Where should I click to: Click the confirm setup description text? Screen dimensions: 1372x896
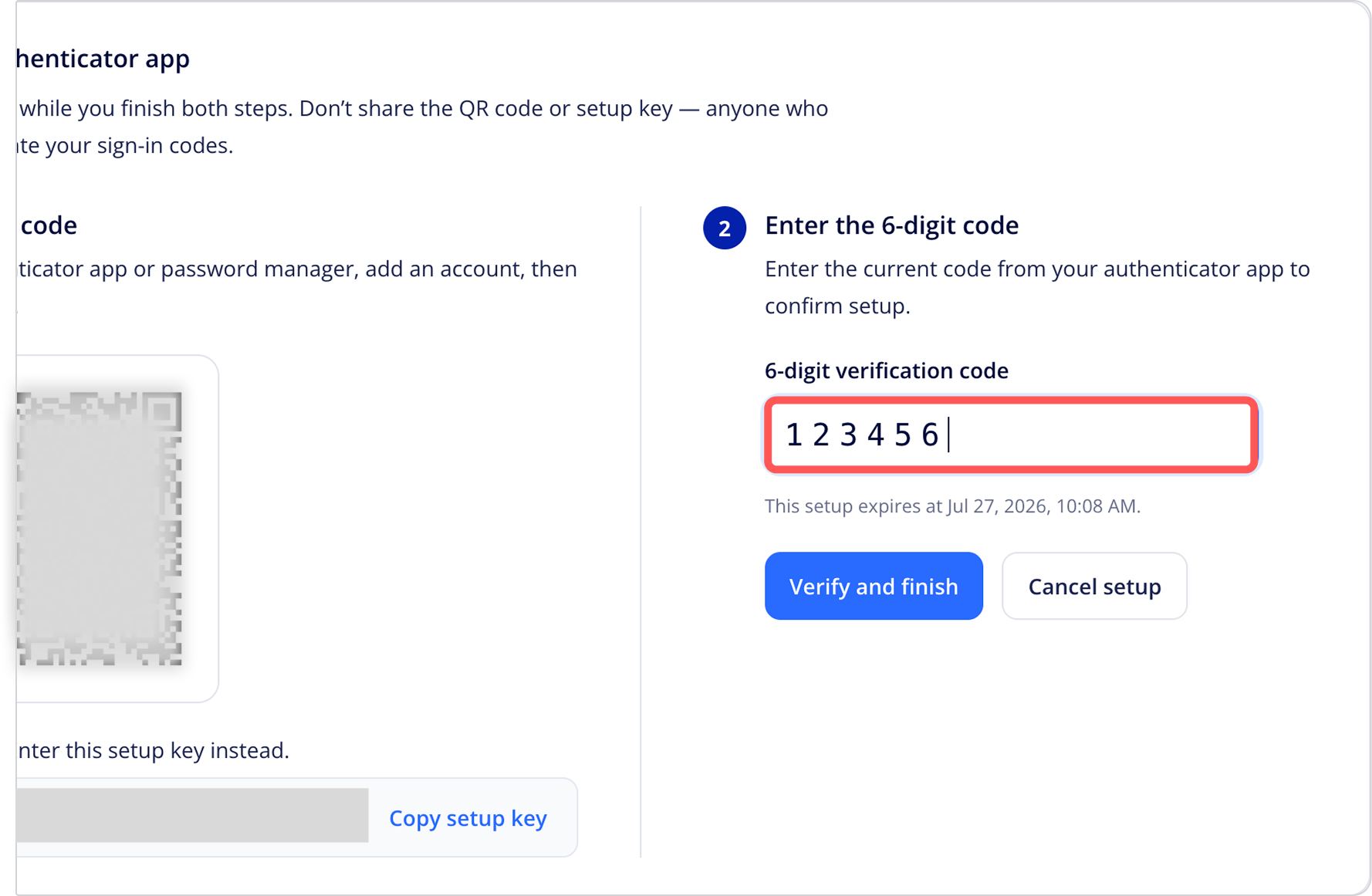[x=1037, y=287]
